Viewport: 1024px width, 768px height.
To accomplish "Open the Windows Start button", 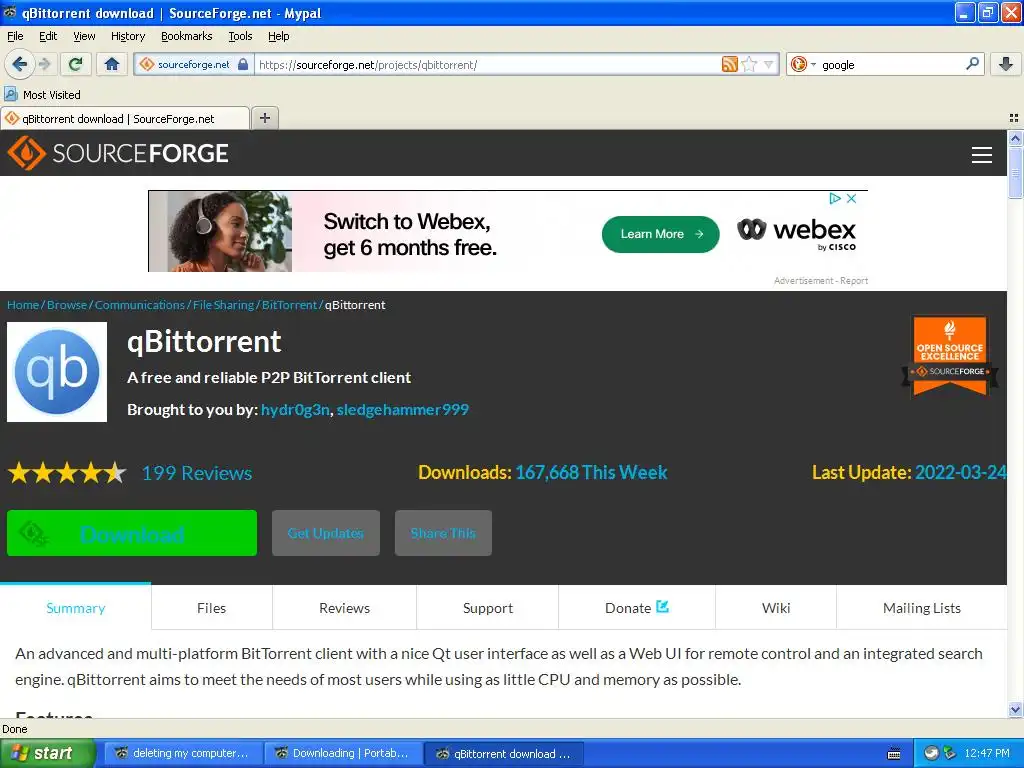I will point(47,753).
